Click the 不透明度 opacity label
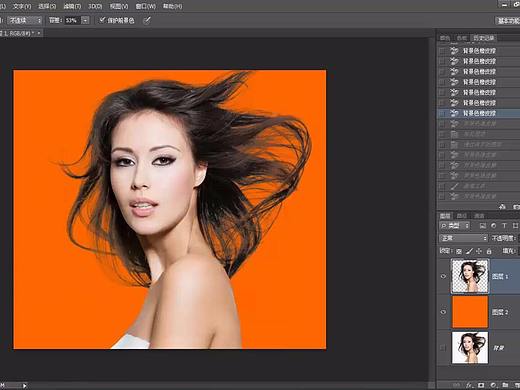The height and width of the screenshot is (390, 520). click(503, 238)
